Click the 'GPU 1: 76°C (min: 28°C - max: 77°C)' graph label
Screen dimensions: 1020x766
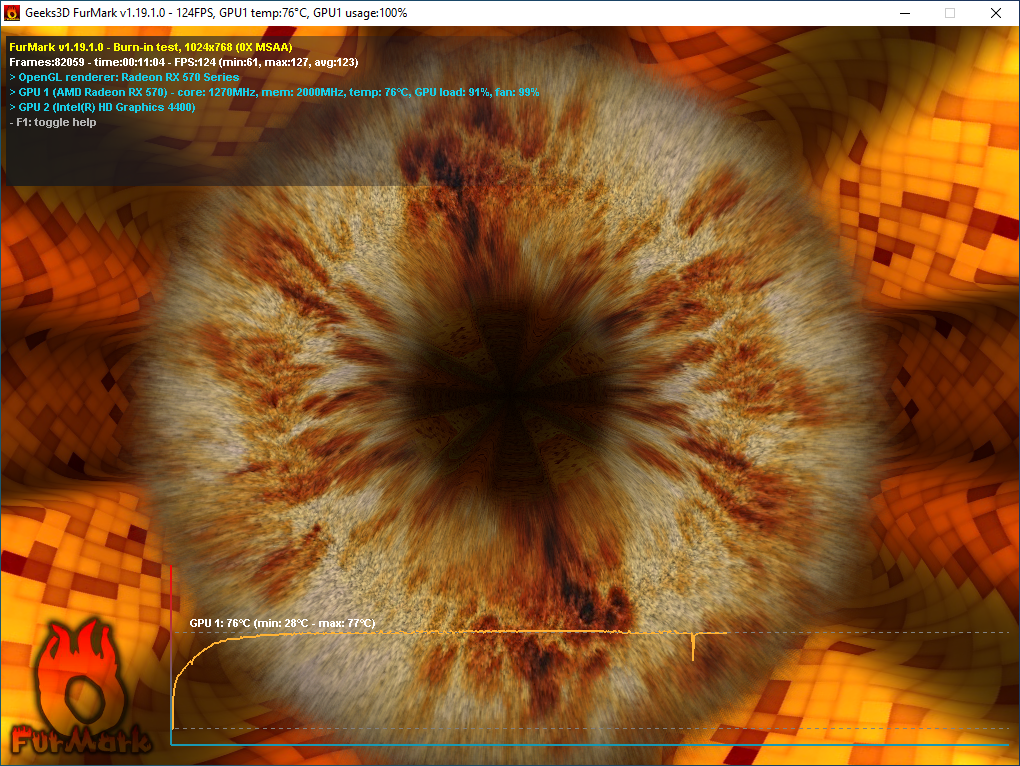pos(282,623)
